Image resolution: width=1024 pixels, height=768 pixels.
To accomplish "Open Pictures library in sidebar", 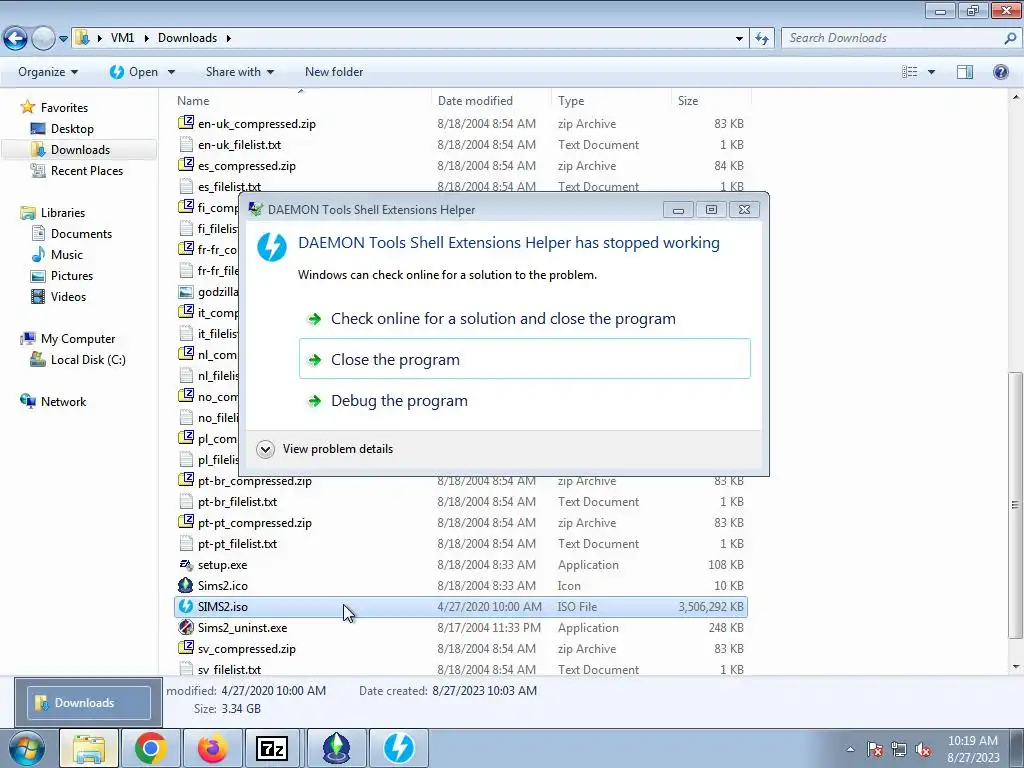I will [72, 276].
